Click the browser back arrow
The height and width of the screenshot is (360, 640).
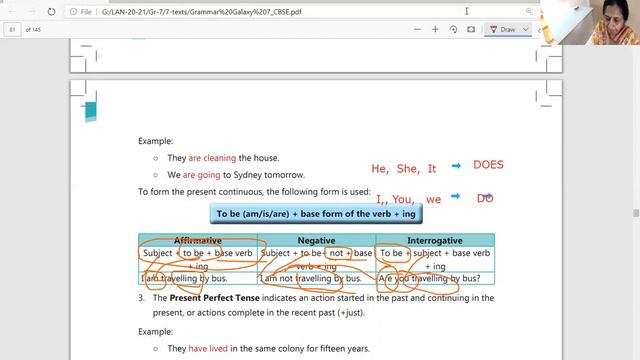coord(12,12)
